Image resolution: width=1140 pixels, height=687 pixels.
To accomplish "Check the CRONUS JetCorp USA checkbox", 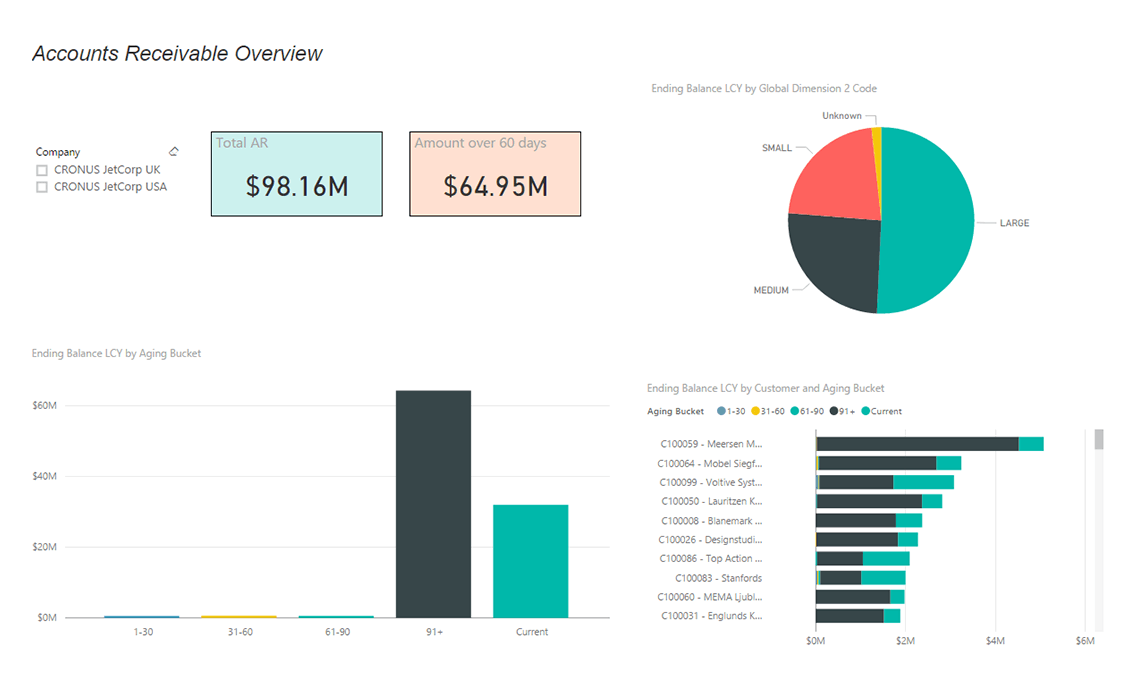I will coord(42,187).
